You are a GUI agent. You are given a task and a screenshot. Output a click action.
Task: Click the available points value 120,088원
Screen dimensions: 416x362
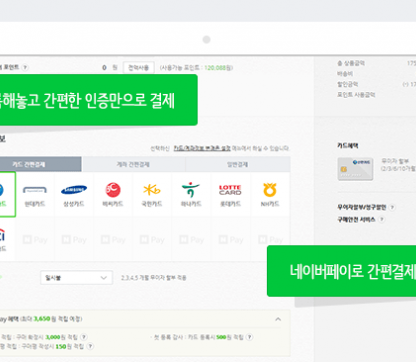click(x=218, y=68)
